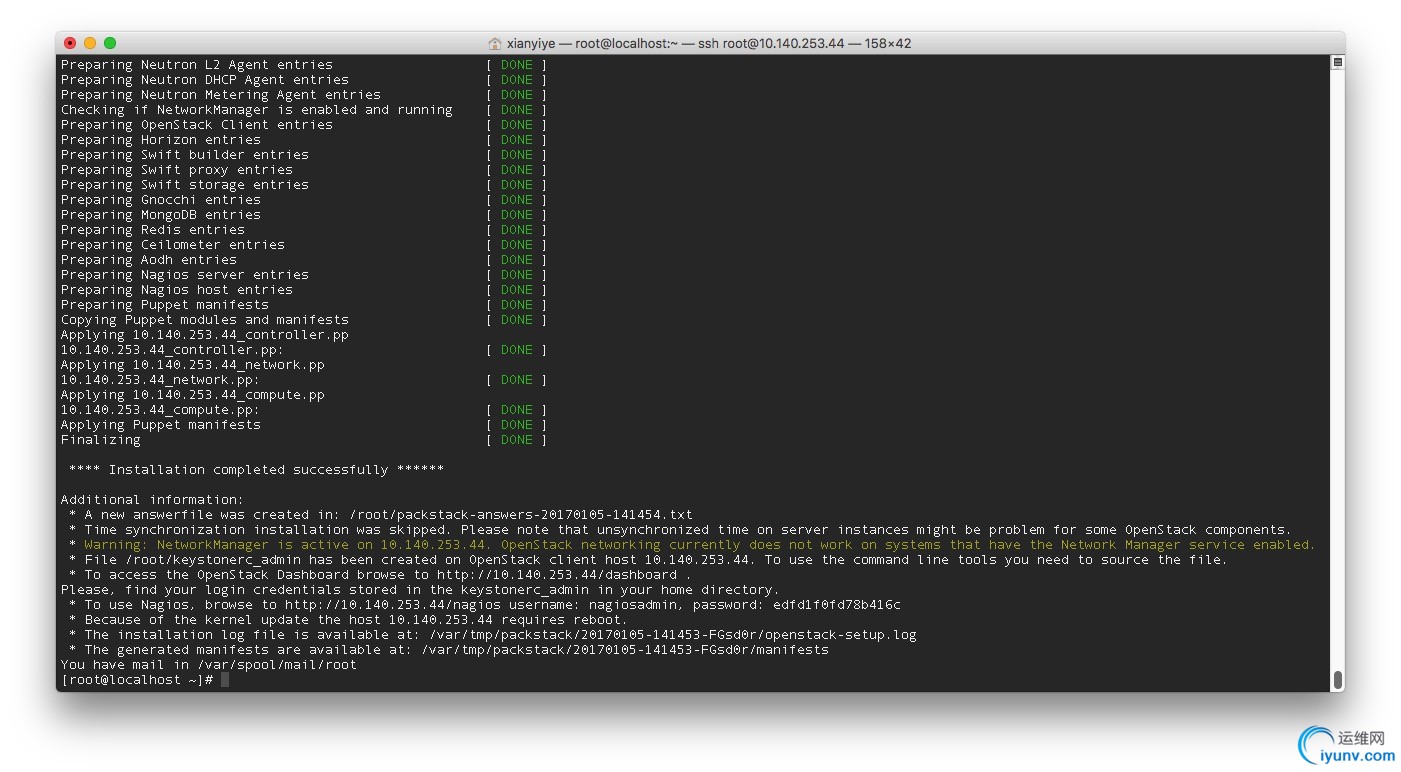The width and height of the screenshot is (1401, 772).
Task: Click 'Applying 10.140.253.44_network.pp' line
Action: point(193,365)
